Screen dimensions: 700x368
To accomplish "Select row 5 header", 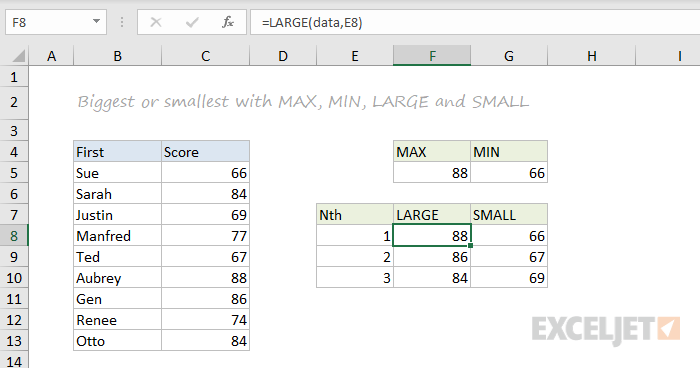I will tap(14, 173).
